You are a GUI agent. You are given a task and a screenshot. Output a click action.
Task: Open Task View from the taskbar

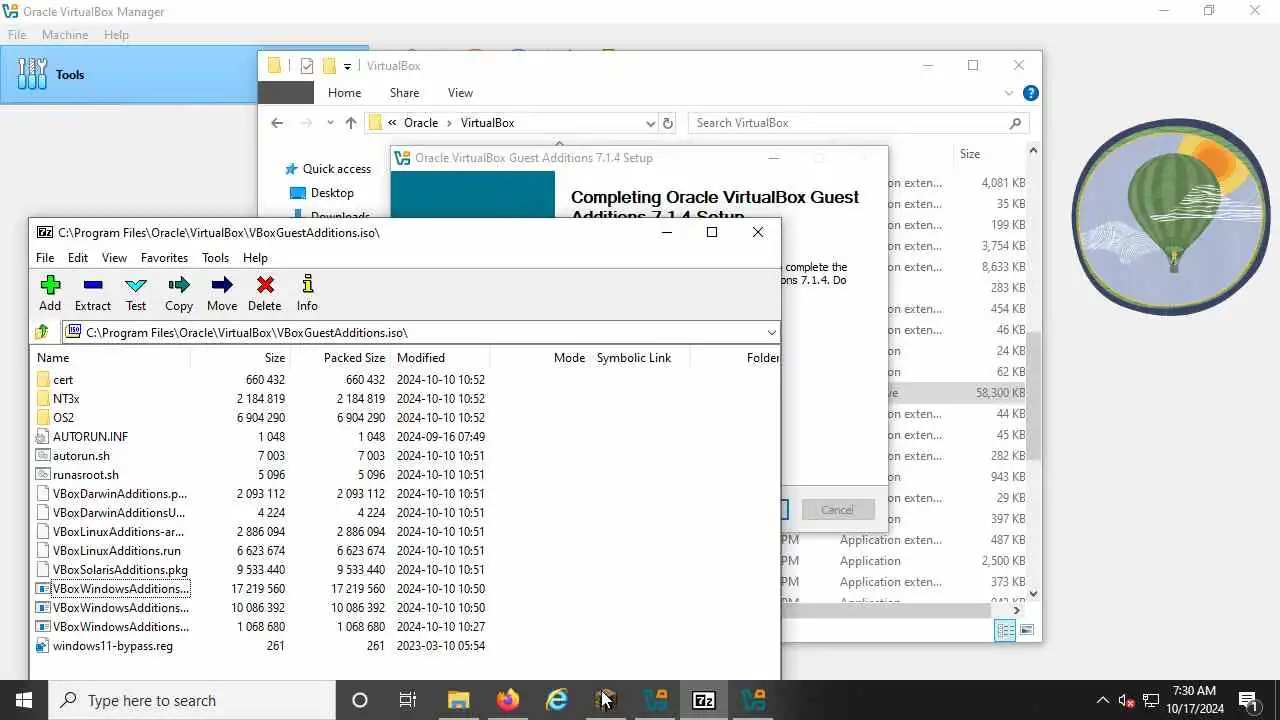(408, 700)
